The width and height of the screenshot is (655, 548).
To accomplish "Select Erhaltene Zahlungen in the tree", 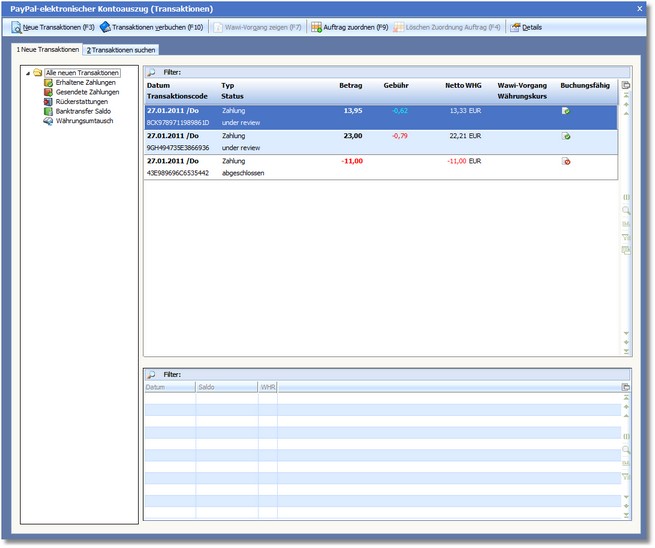I will click(x=85, y=82).
